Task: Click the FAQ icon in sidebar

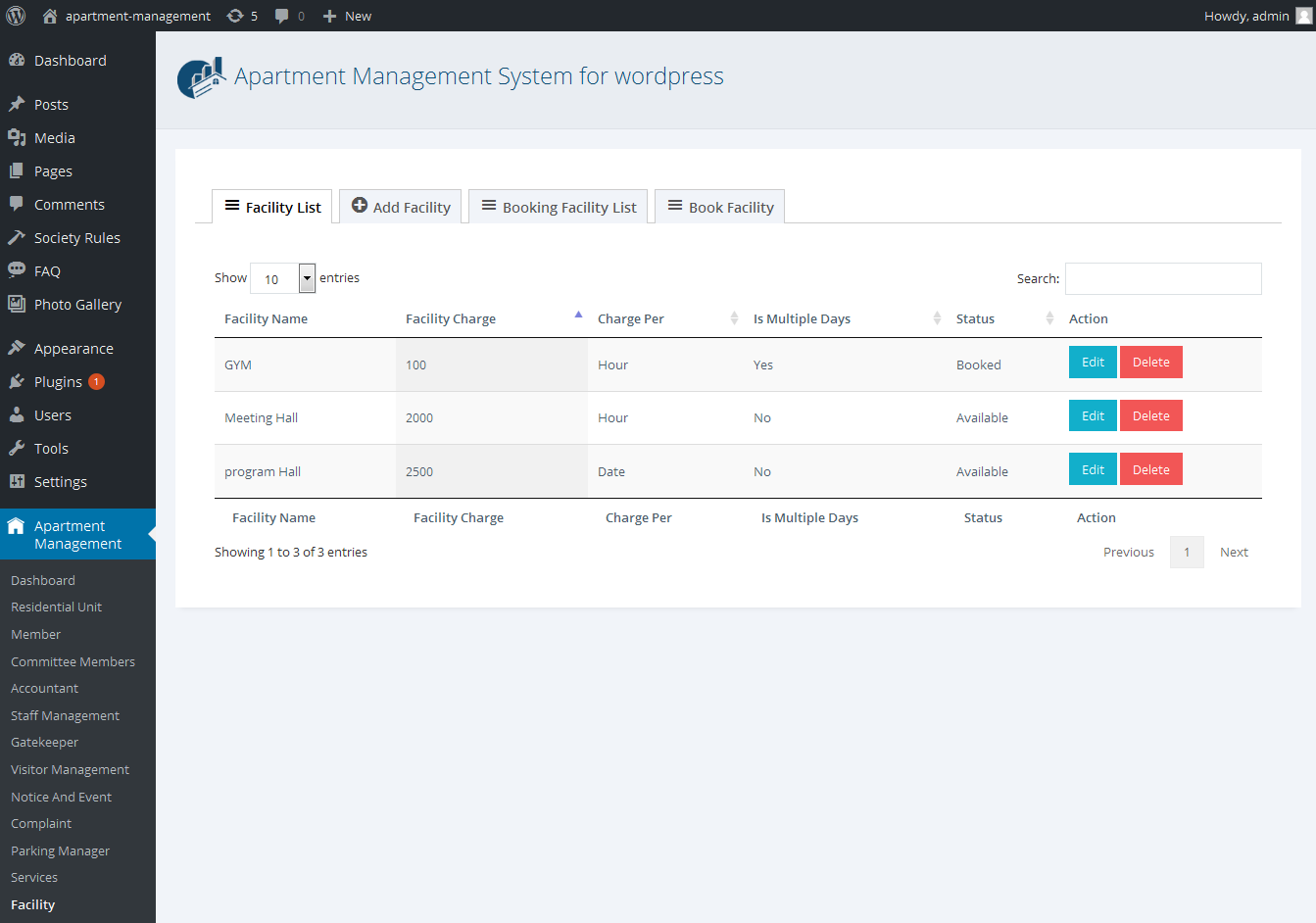Action: [x=17, y=270]
